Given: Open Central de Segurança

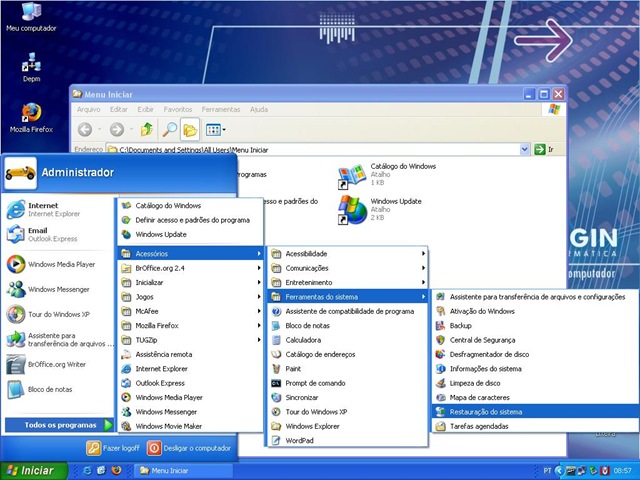Looking at the screenshot, I should tap(536, 340).
